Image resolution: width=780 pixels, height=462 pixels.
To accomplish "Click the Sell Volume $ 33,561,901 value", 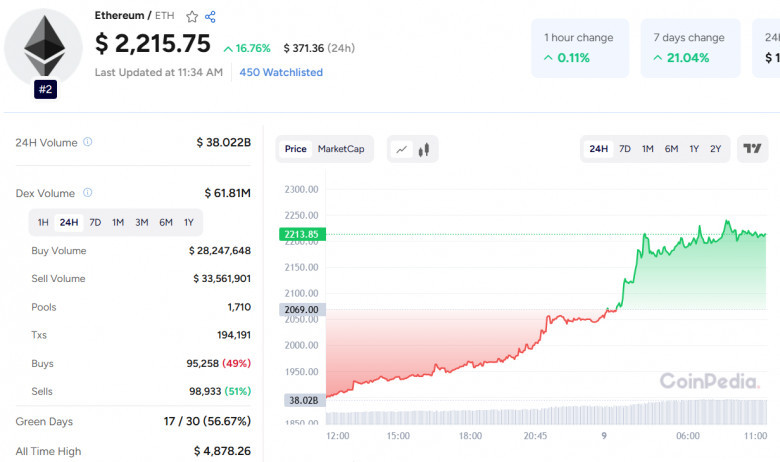I will [222, 278].
